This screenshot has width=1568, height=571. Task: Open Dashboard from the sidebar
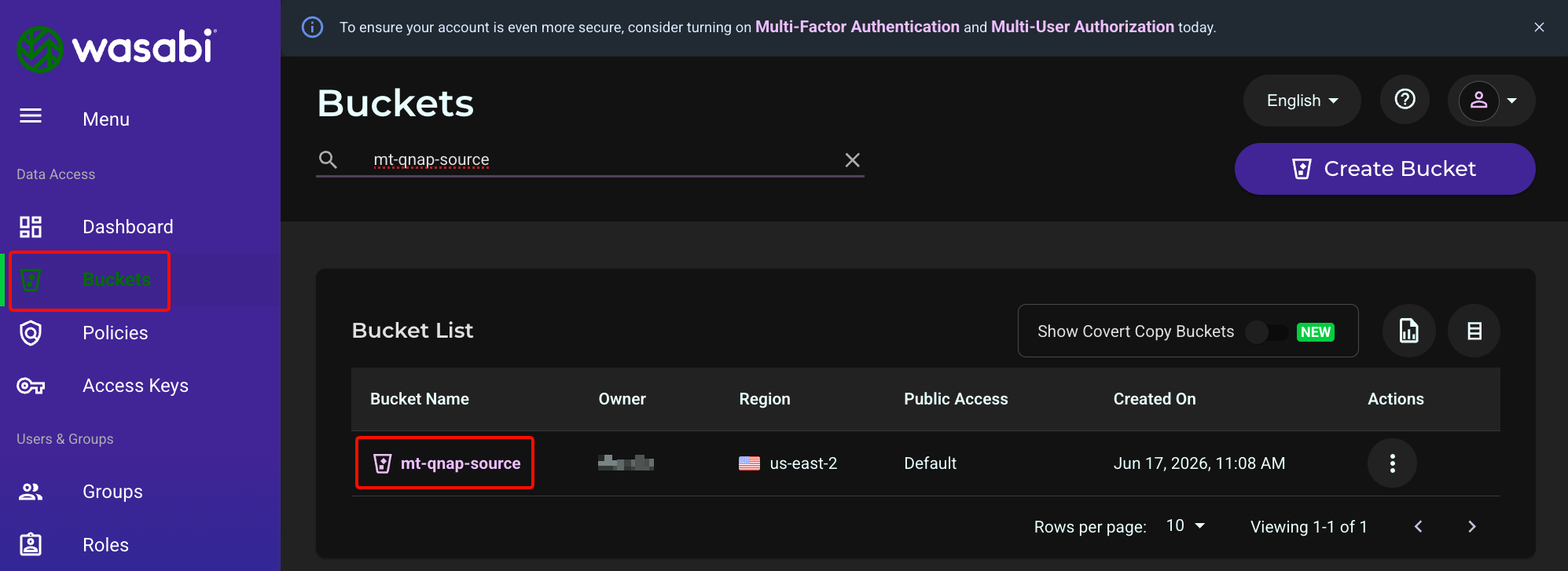tap(128, 227)
